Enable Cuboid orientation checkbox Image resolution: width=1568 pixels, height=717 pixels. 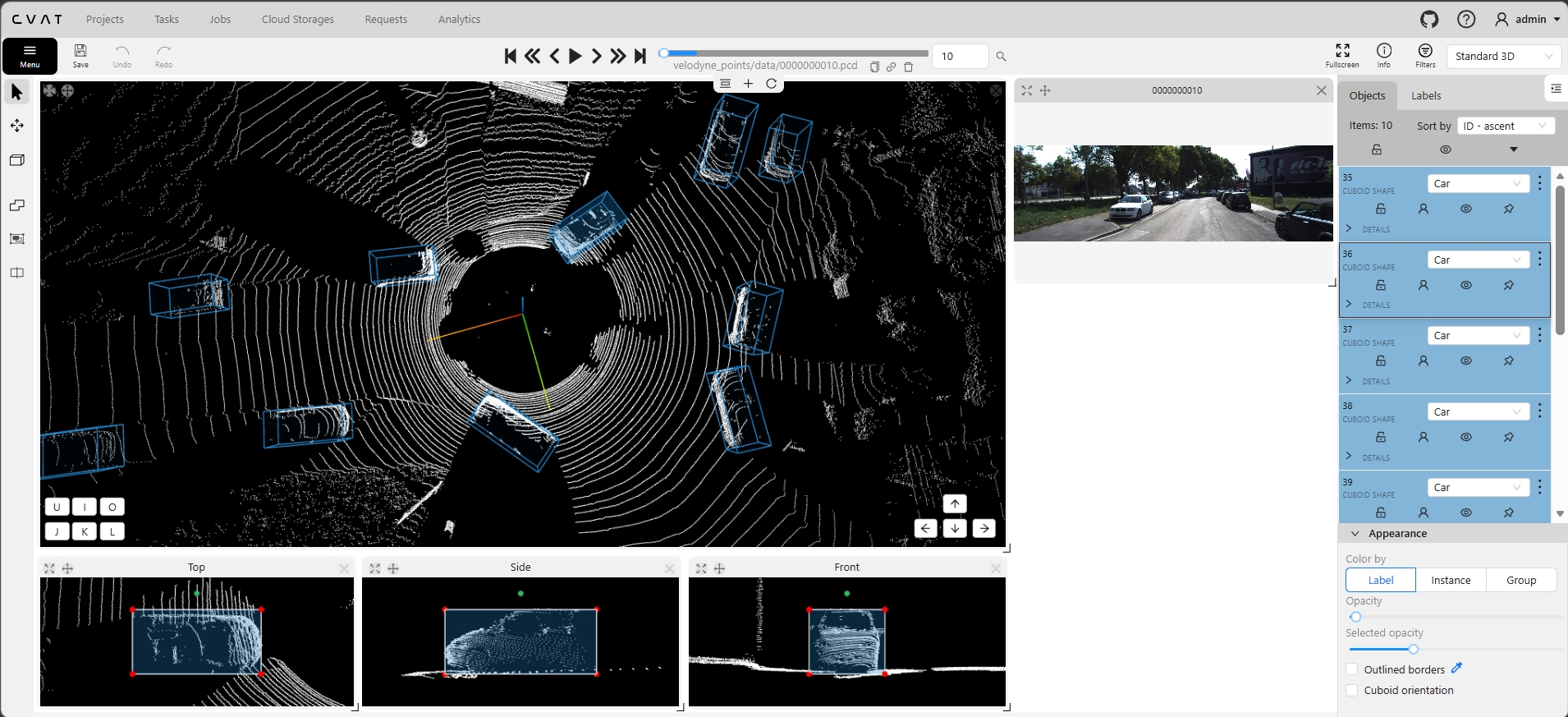[1352, 690]
